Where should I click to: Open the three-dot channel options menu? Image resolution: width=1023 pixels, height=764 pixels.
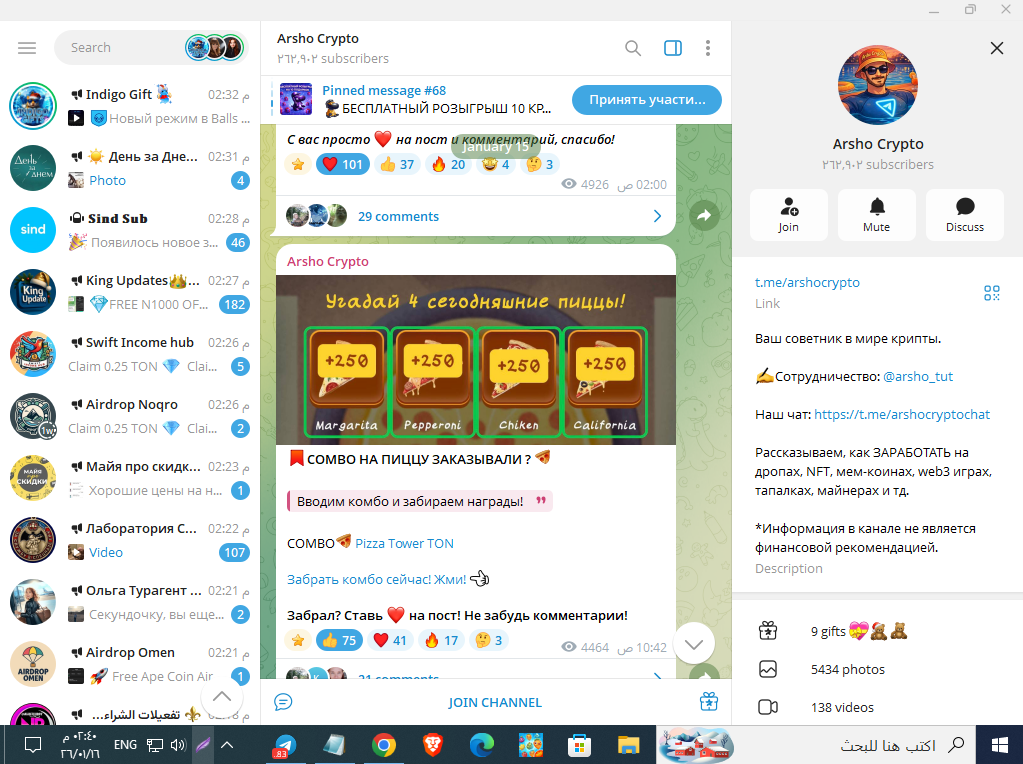707,48
